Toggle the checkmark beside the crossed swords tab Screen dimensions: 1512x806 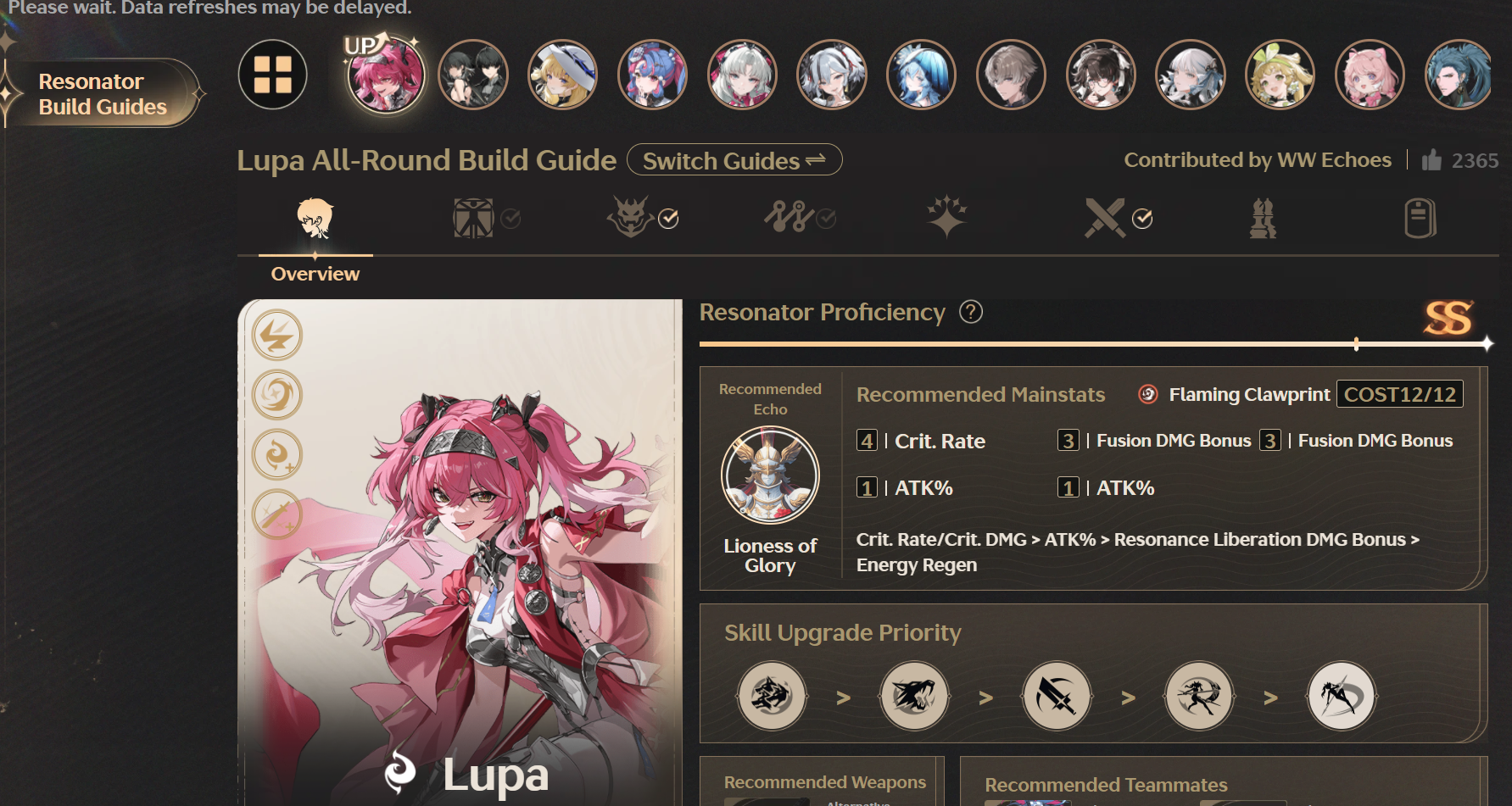coord(1142,219)
